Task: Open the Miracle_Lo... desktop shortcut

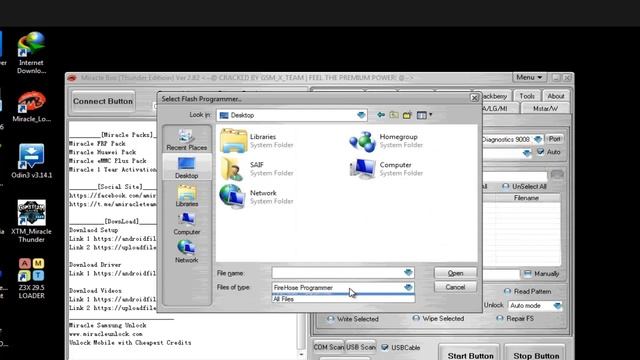Action: point(31,107)
